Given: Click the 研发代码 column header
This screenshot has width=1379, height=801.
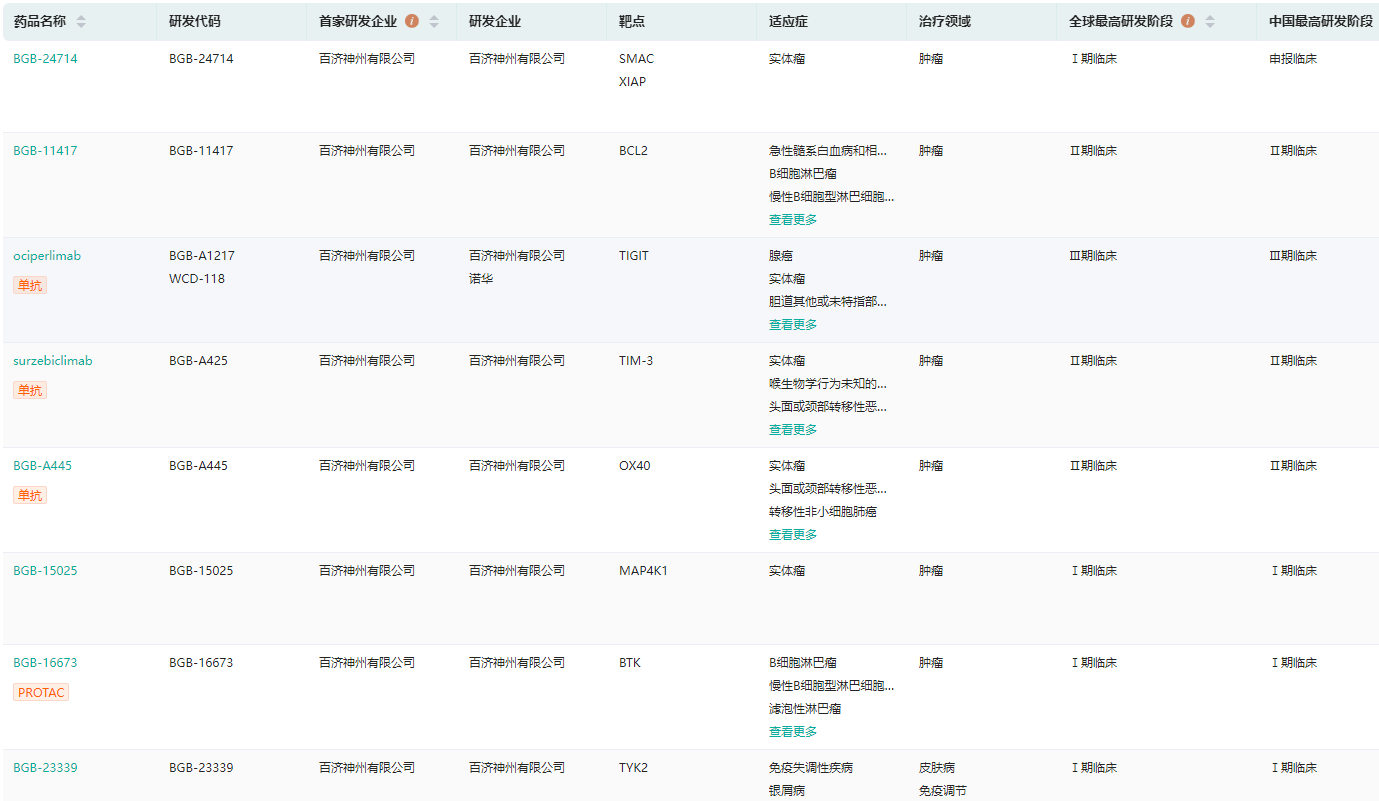Looking at the screenshot, I should point(195,21).
